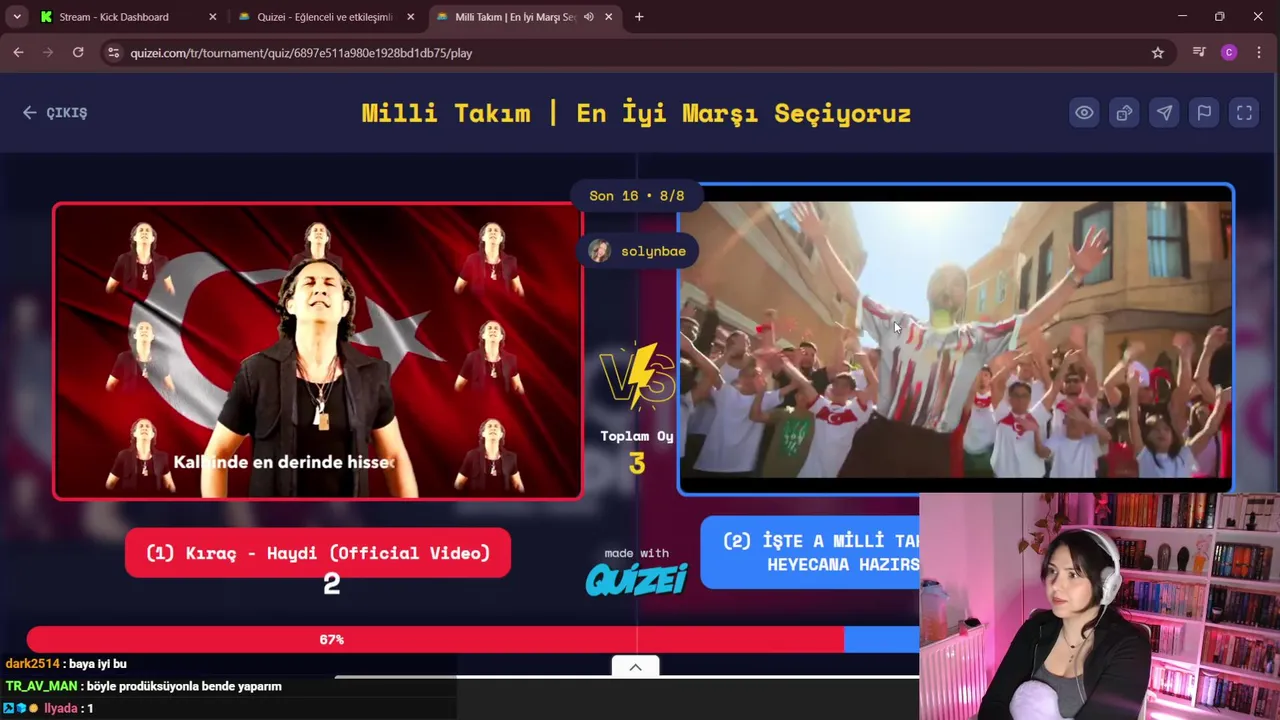Click chat username llyada

[61, 708]
